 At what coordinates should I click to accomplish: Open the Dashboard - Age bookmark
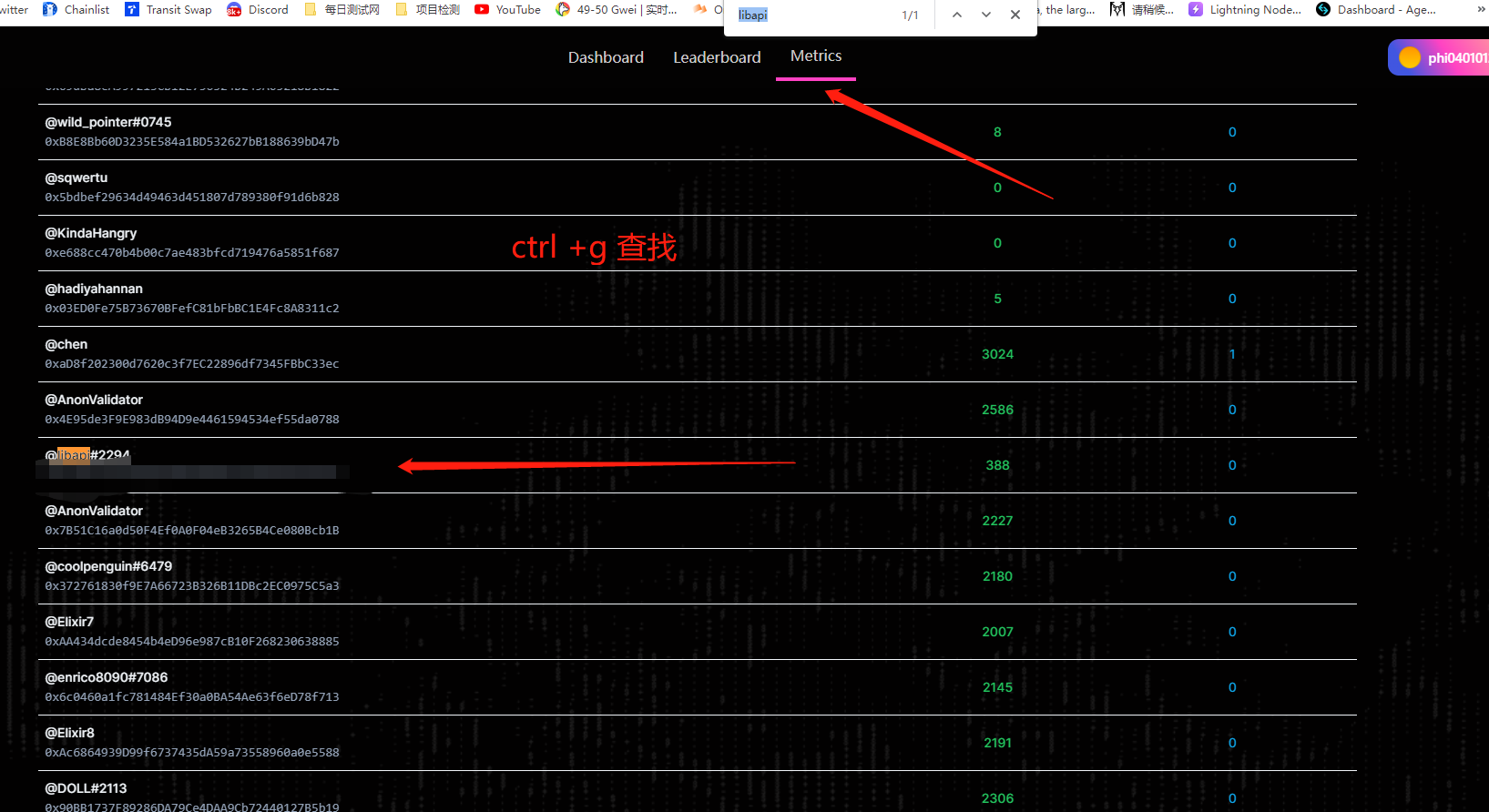pos(1376,10)
